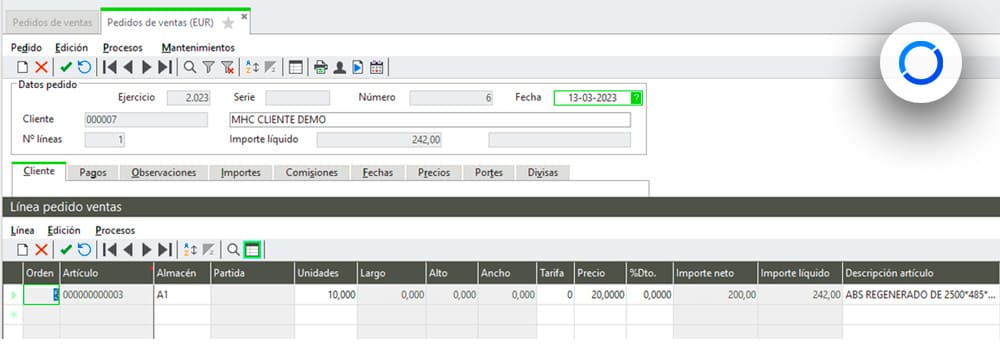Close the Pedidos de ventas (EUR) tab
This screenshot has height=360, width=1000.
(x=244, y=17)
